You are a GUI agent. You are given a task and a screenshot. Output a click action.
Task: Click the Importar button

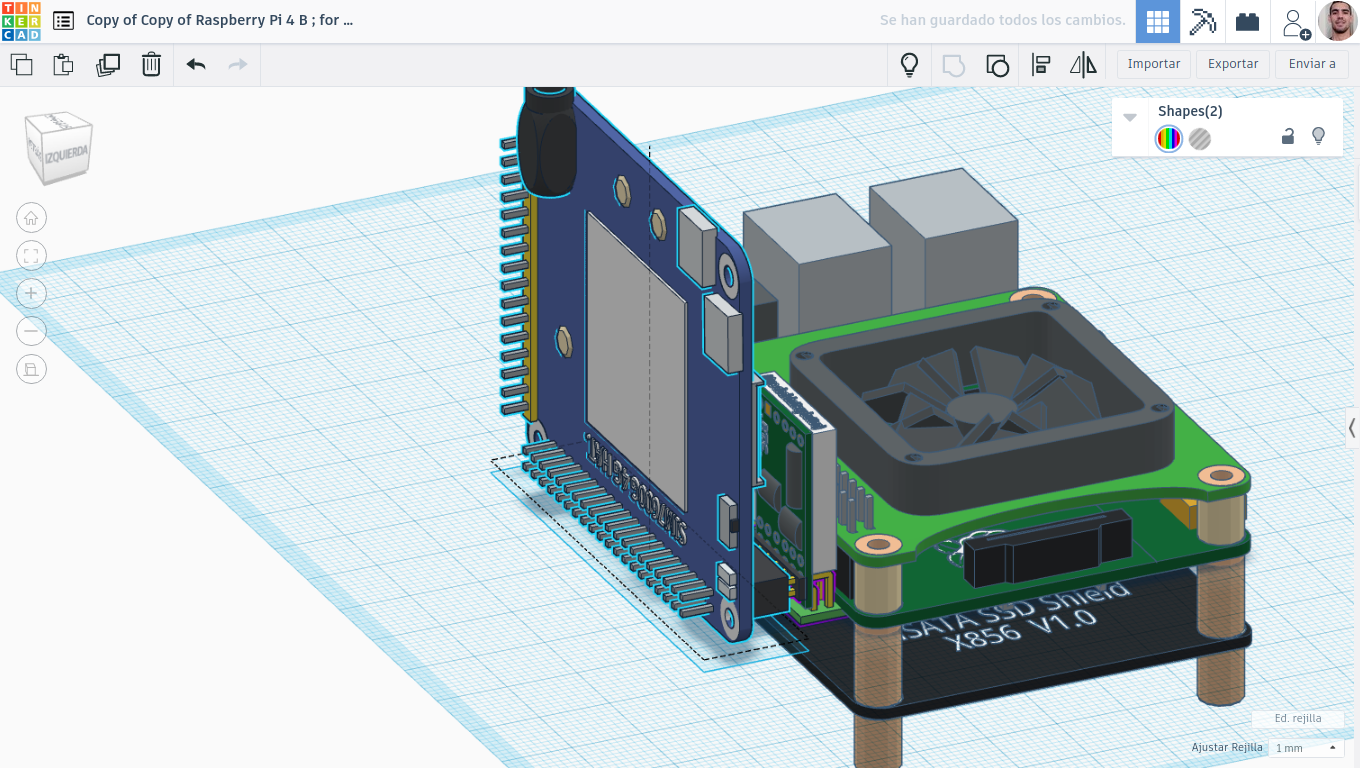point(1154,64)
